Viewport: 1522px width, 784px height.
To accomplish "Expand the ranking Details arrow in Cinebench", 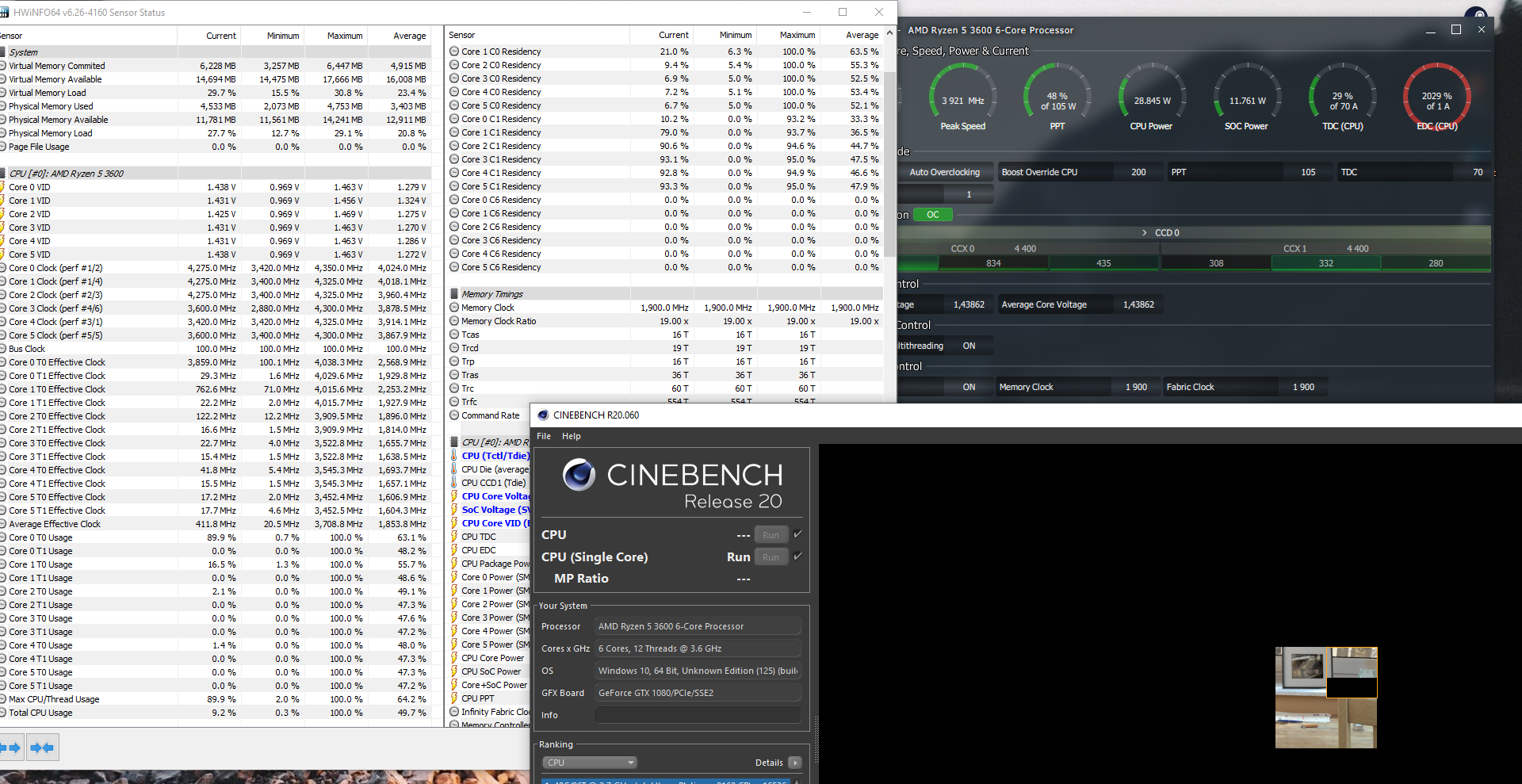I will [795, 763].
